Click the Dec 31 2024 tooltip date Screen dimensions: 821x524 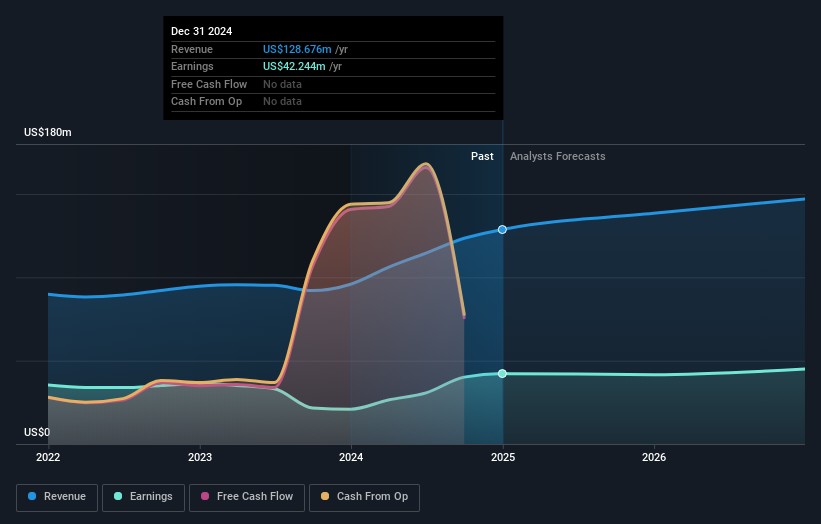point(201,31)
